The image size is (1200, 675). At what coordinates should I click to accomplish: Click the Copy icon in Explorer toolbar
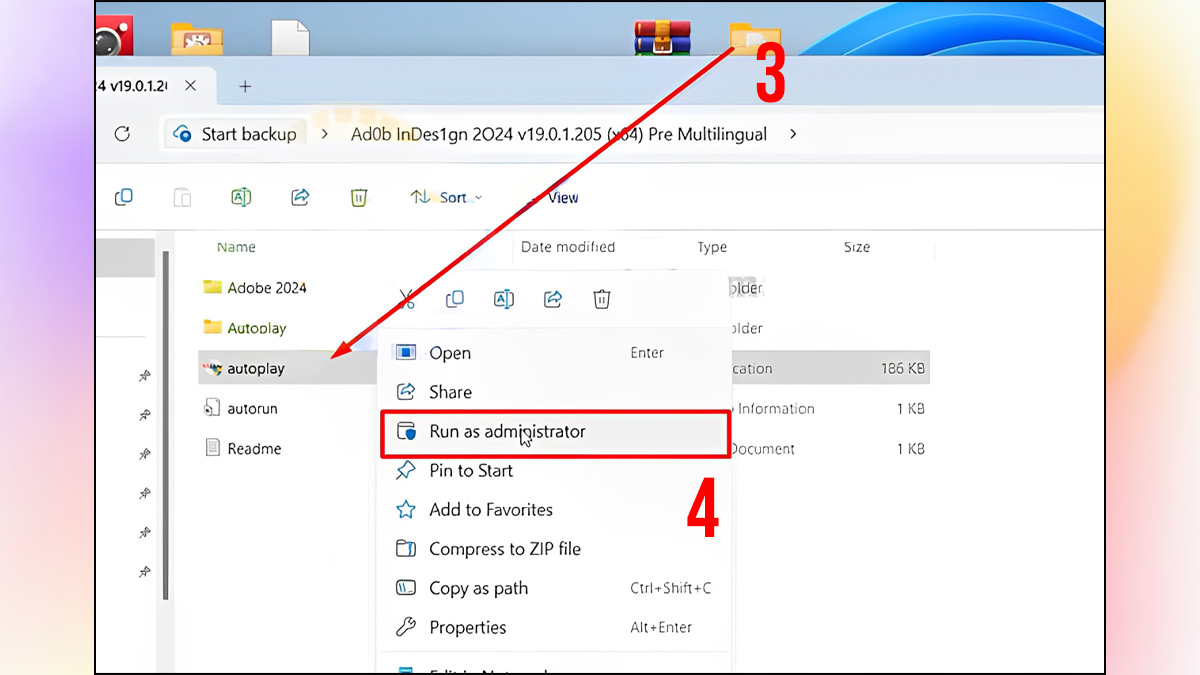(123, 197)
